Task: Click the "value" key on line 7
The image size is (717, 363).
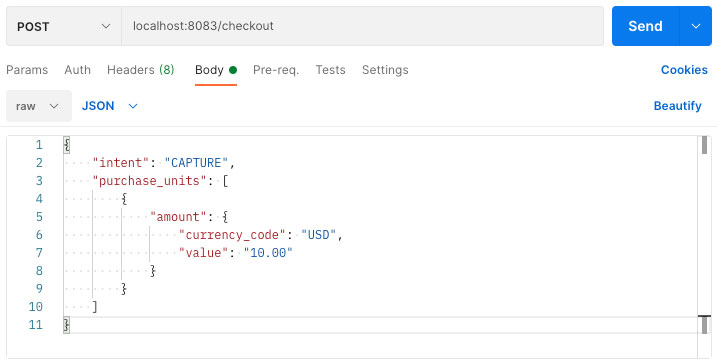Action: point(203,253)
